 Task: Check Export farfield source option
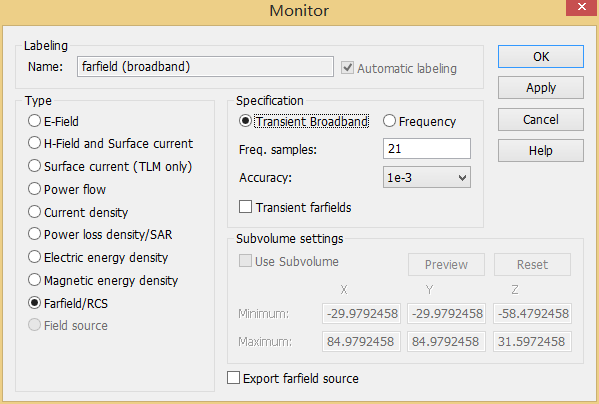tap(233, 378)
